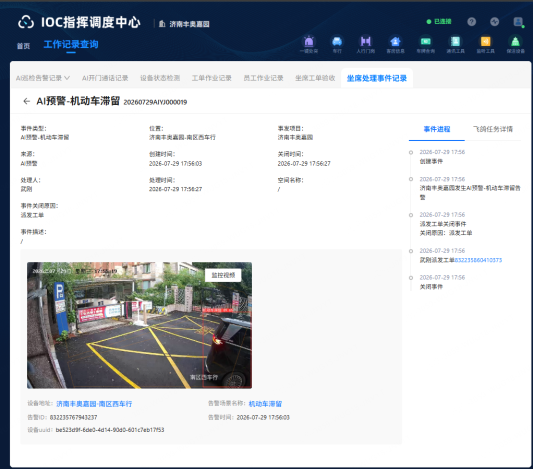Select 工作记录查询 menu item

click(71, 45)
